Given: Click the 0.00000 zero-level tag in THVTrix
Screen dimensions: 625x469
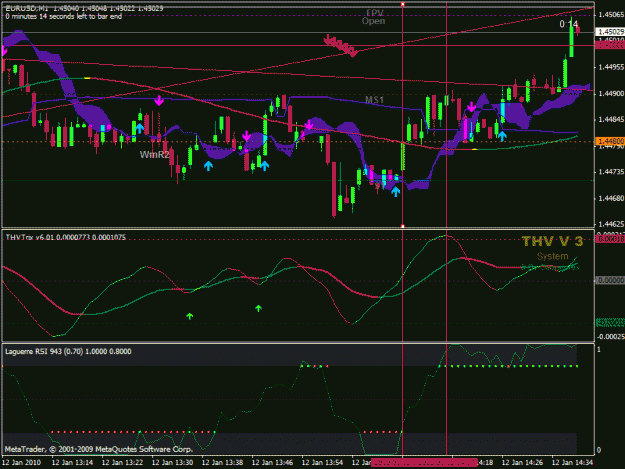Looking at the screenshot, I should pyautogui.click(x=610, y=281).
